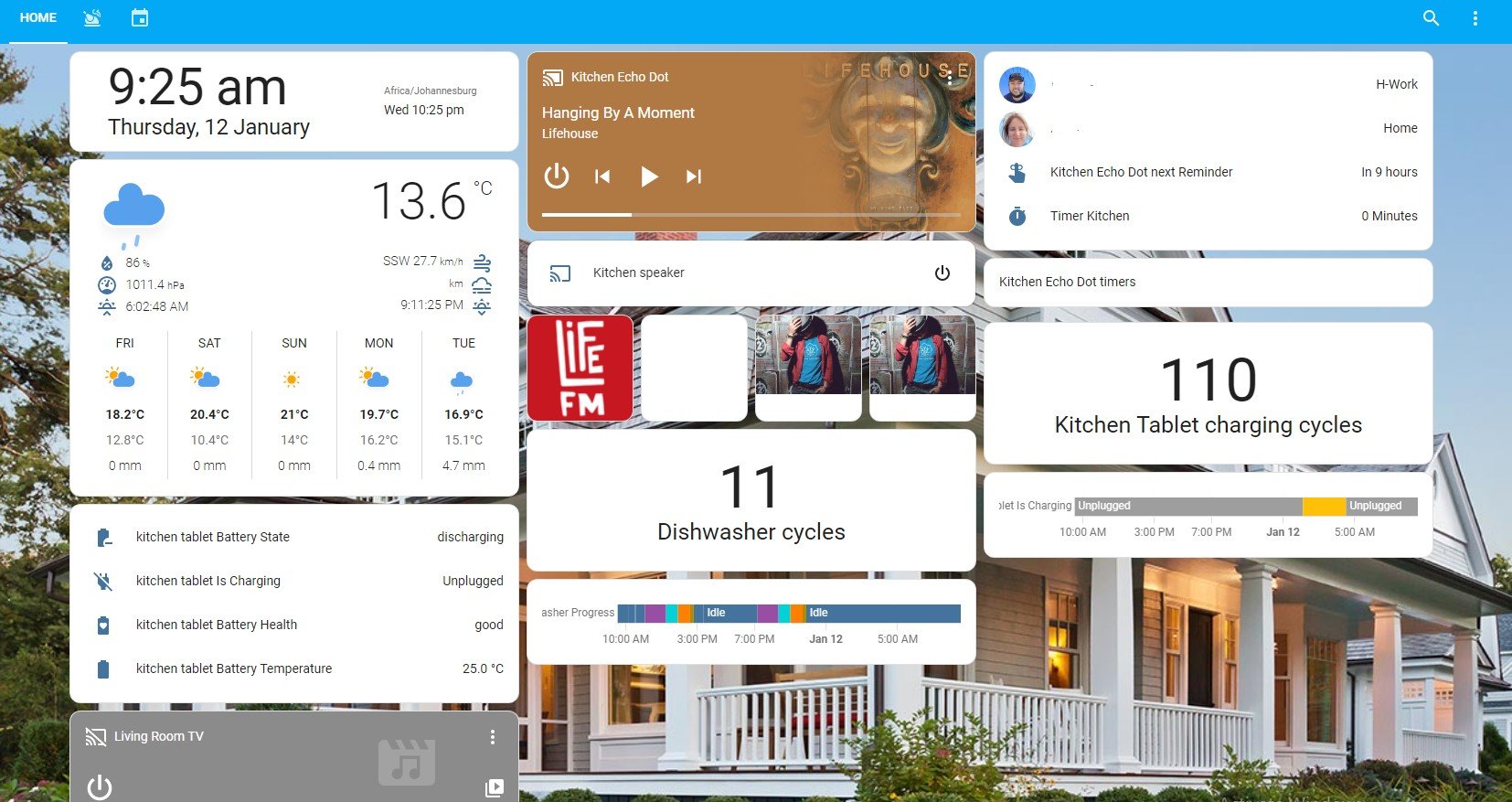Click the wind speed icon

coord(482,262)
